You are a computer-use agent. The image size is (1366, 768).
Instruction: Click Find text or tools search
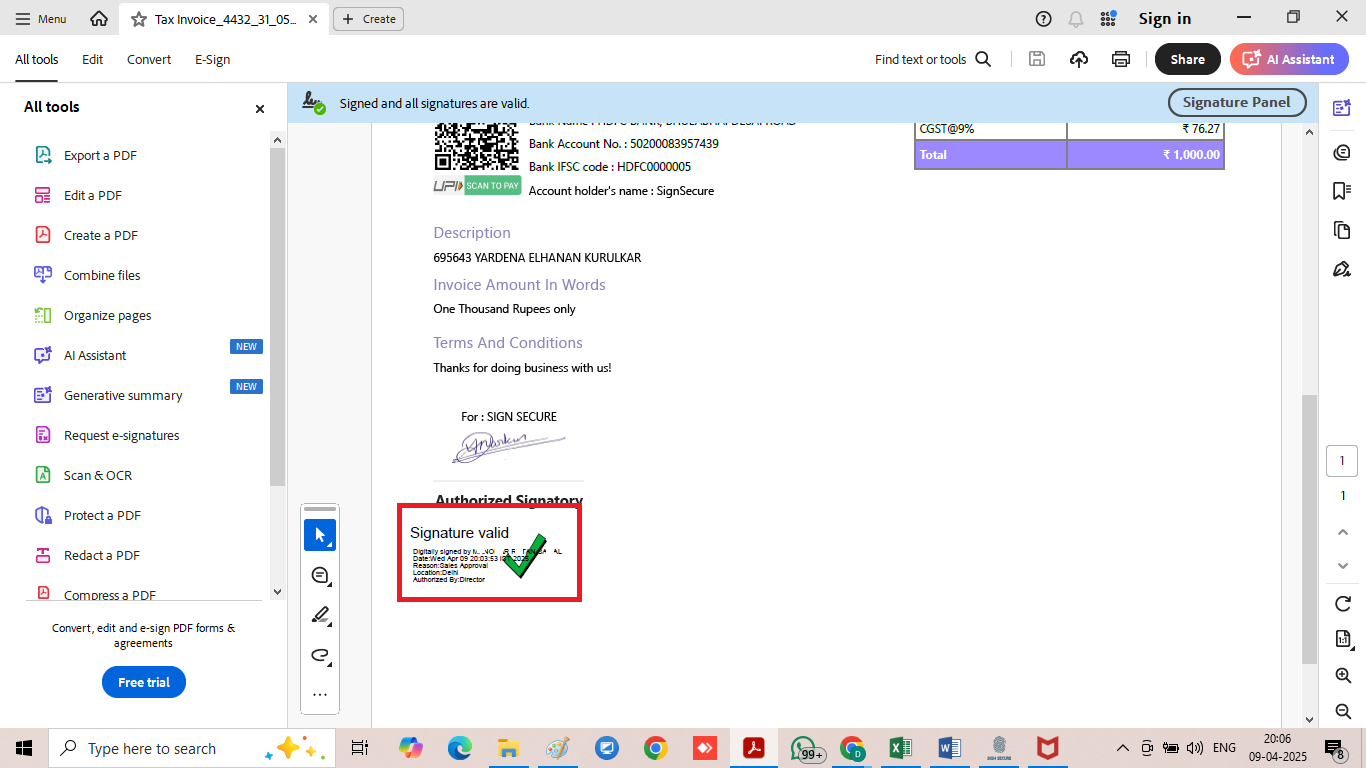click(x=932, y=59)
